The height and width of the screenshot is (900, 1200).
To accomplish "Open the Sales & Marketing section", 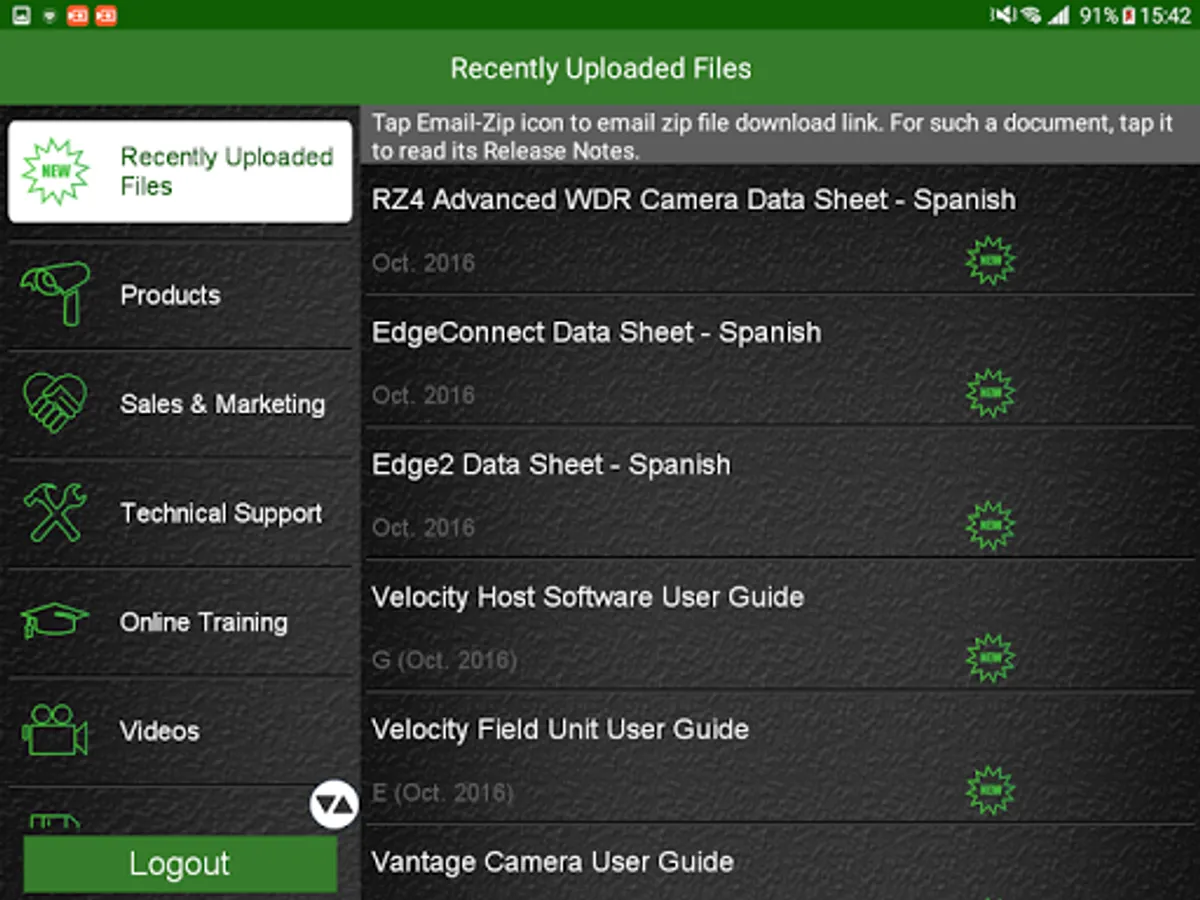I will [180, 404].
